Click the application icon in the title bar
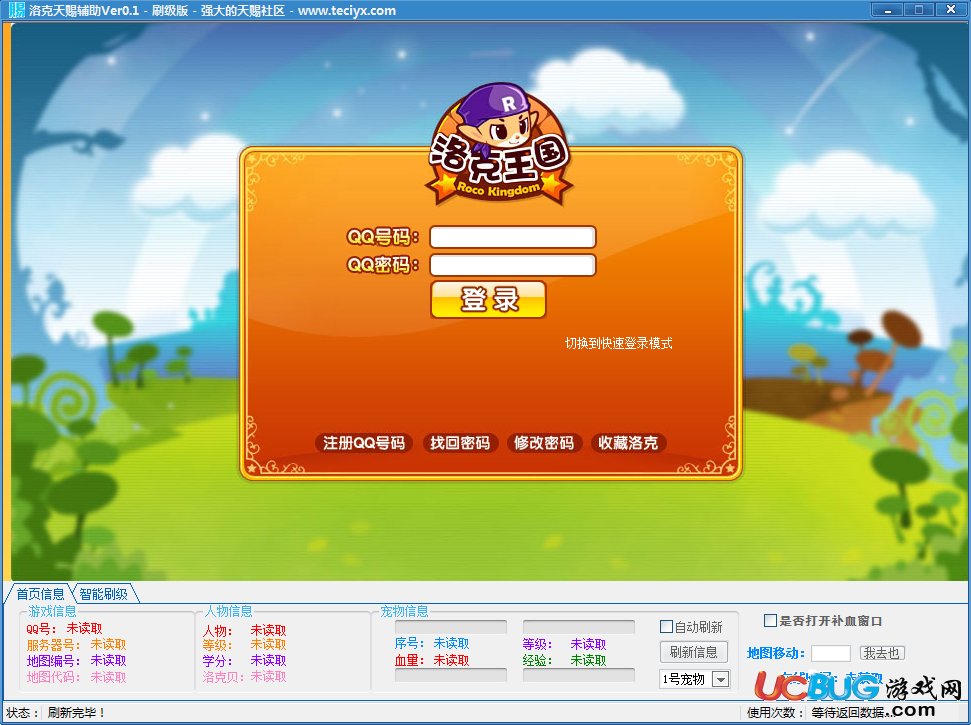971x725 pixels. click(x=17, y=10)
